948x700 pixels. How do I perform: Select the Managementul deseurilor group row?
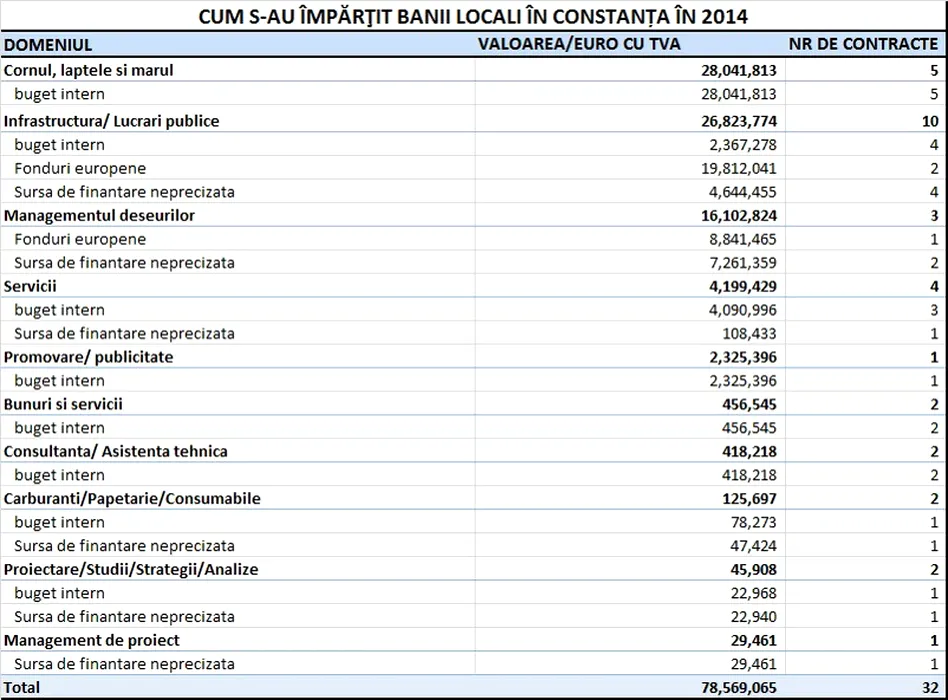click(100, 215)
